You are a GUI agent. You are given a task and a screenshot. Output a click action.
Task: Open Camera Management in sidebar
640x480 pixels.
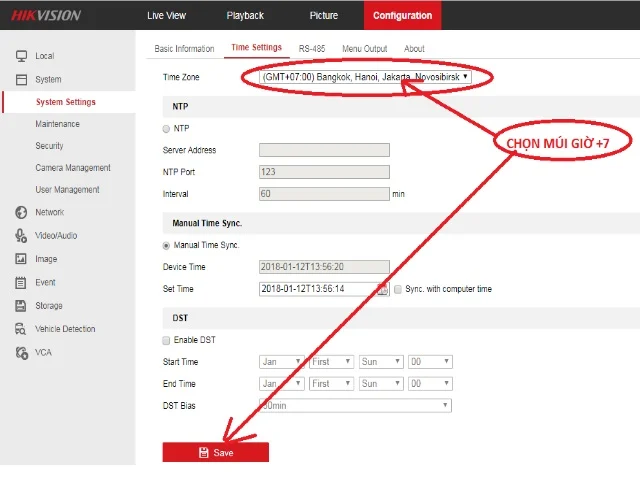click(73, 168)
